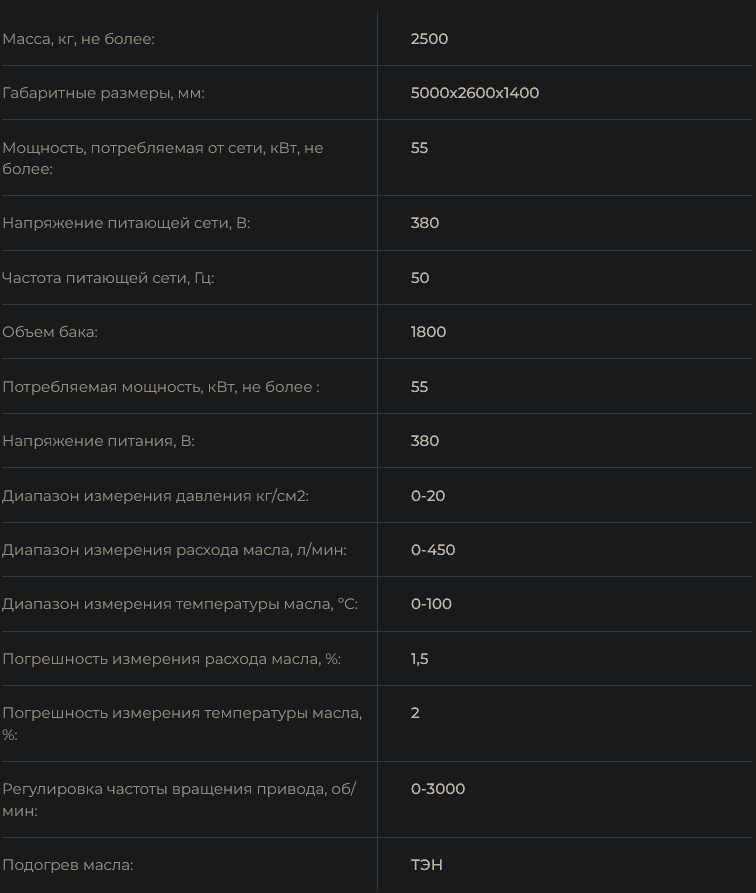The height and width of the screenshot is (893, 756).
Task: Click the 'Частота питающей сети, Гц' label
Action: pyautogui.click(x=108, y=278)
